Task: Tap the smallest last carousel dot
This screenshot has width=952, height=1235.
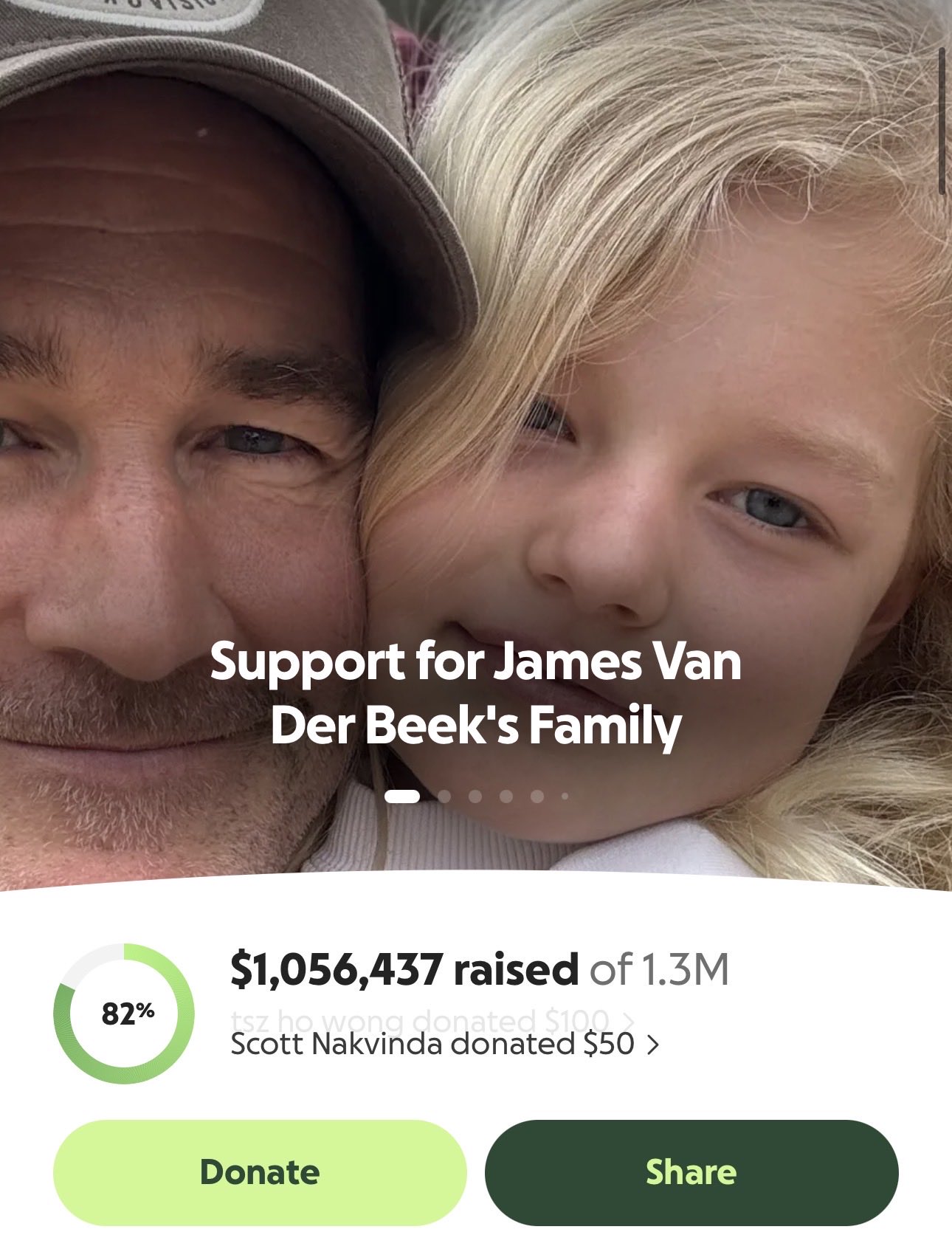Action: pyautogui.click(x=565, y=796)
